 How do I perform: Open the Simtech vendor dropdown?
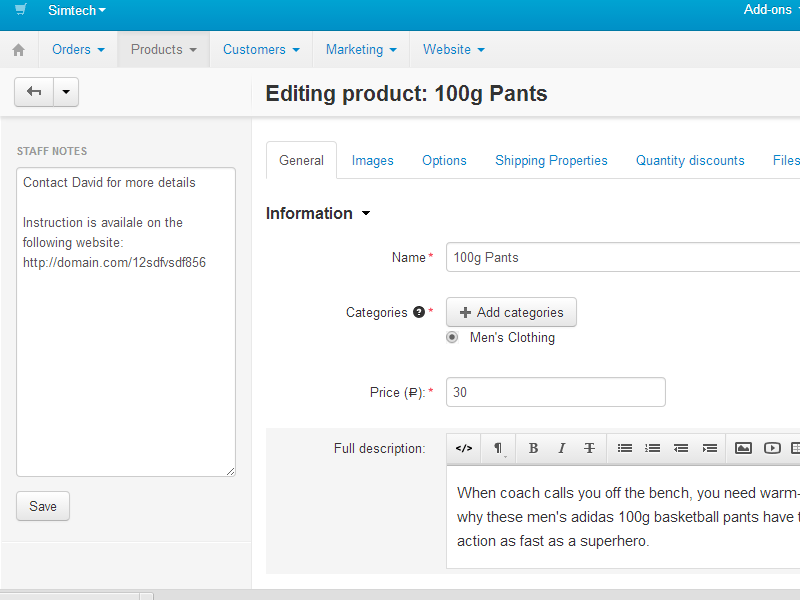[77, 10]
